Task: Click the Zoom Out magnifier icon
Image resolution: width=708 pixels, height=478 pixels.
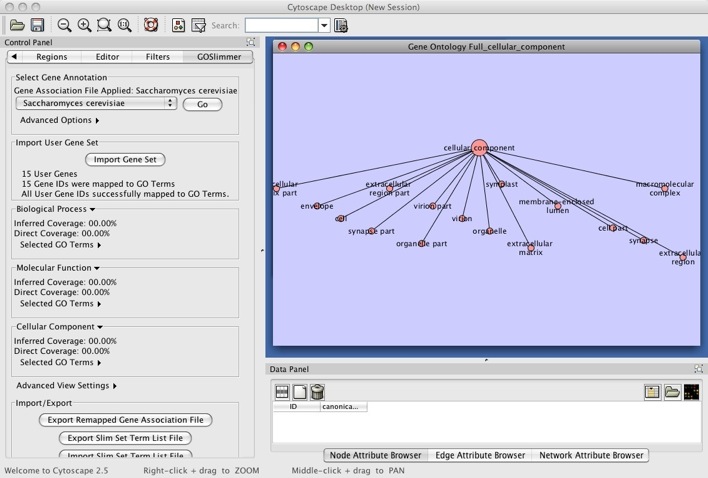Action: pos(64,24)
